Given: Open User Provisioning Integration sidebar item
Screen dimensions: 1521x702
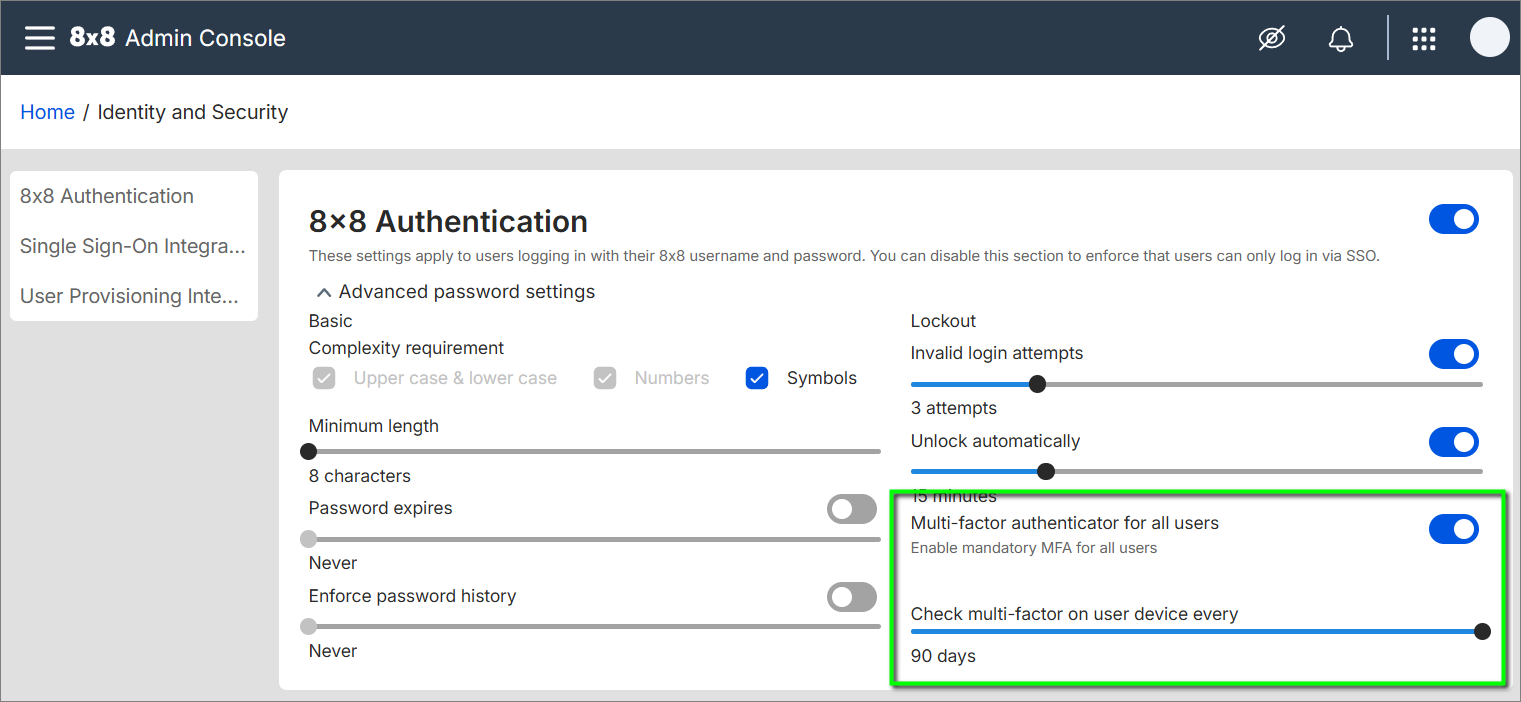Looking at the screenshot, I should [x=129, y=296].
